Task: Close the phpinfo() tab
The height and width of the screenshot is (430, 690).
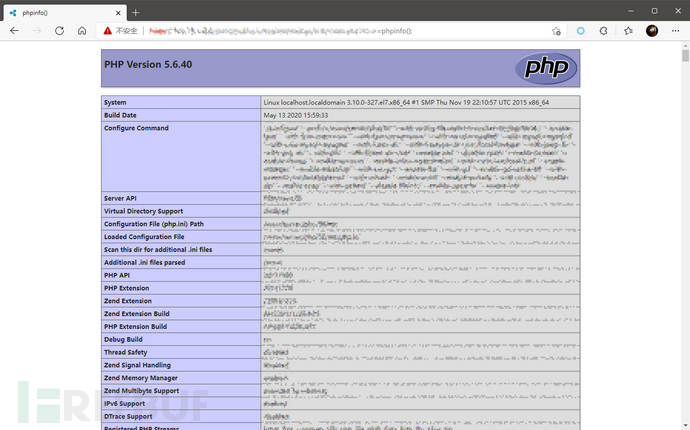Action: (x=118, y=13)
